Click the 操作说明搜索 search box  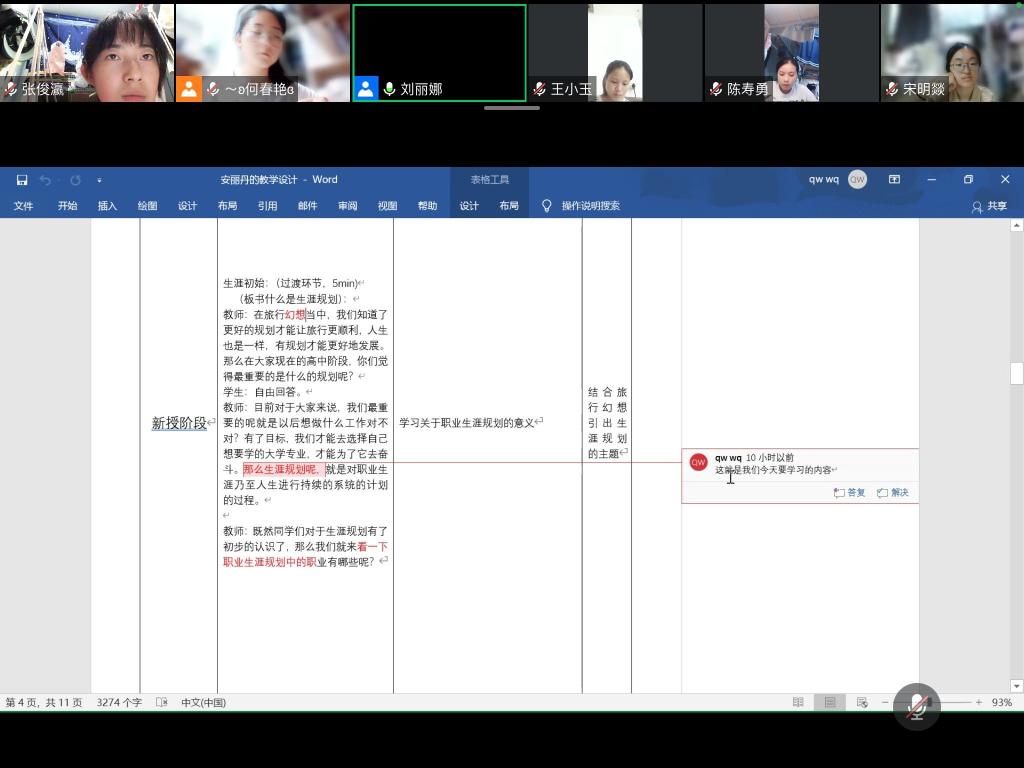point(590,206)
